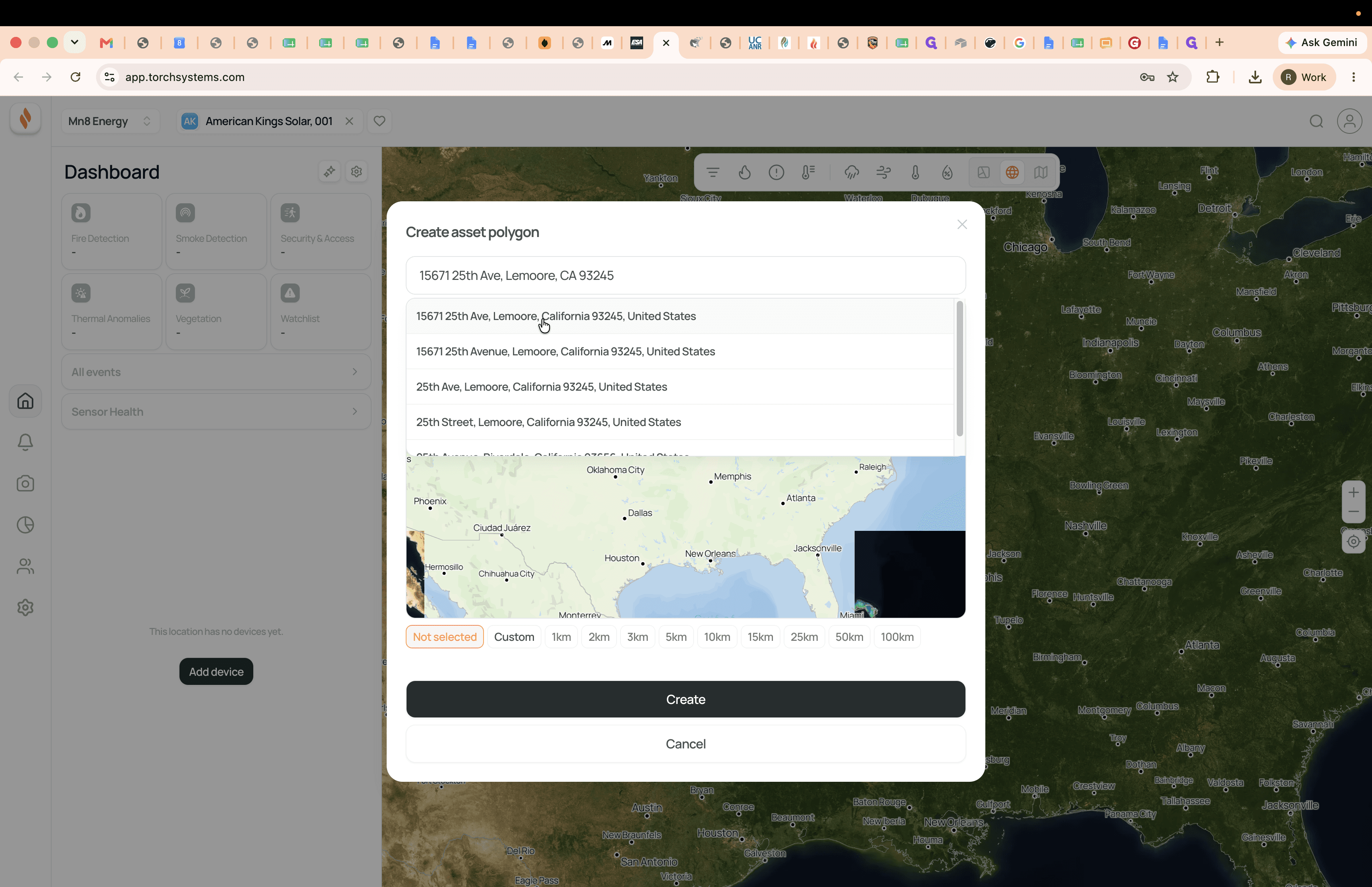
Task: Select the 100km radius option
Action: click(x=897, y=637)
